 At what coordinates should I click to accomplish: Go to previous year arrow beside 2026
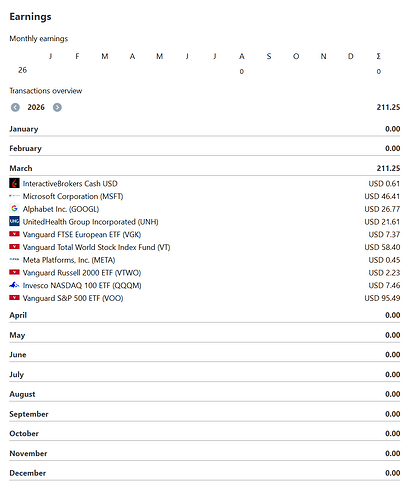15,107
